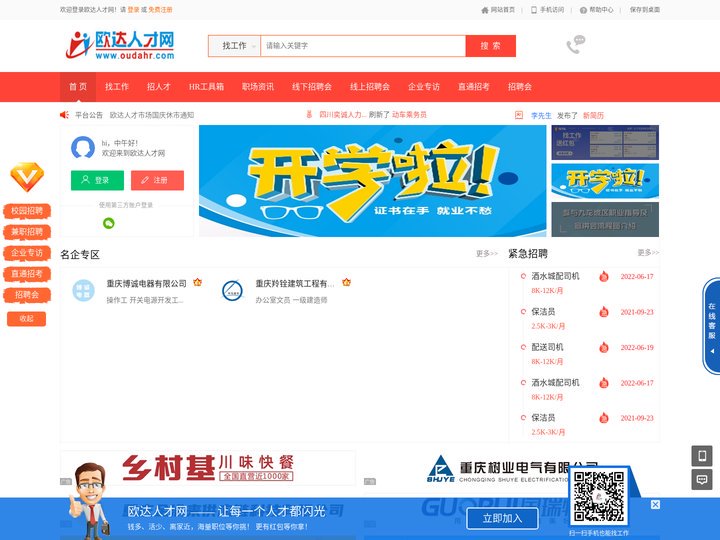Image resolution: width=720 pixels, height=540 pixels.
Task: Click 更多 next to 紧急招聘
Action: click(x=648, y=253)
